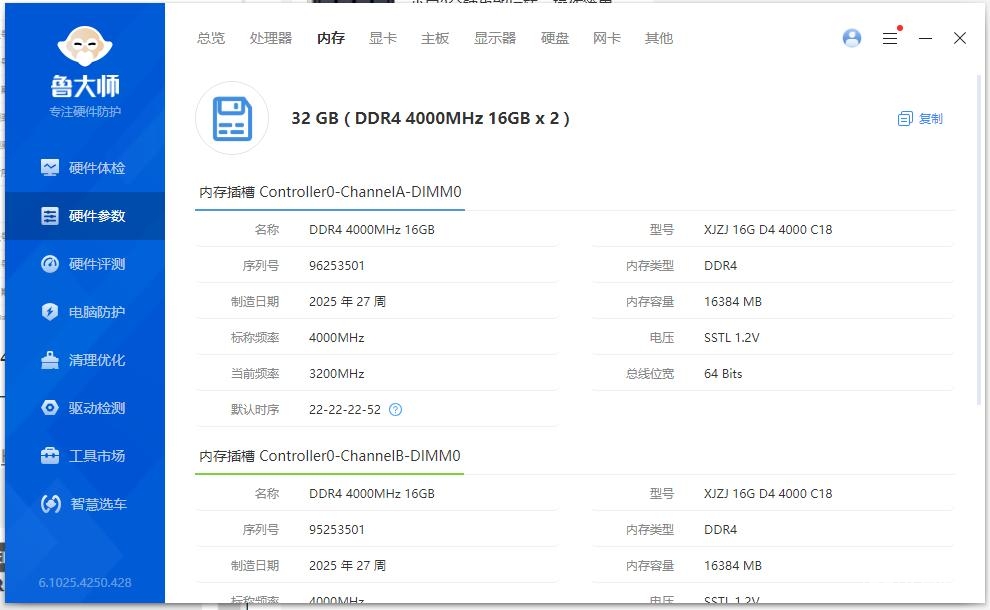Viewport: 990px width, 610px height.
Task: Minimize the 鲁大师 window
Action: pyautogui.click(x=926, y=39)
